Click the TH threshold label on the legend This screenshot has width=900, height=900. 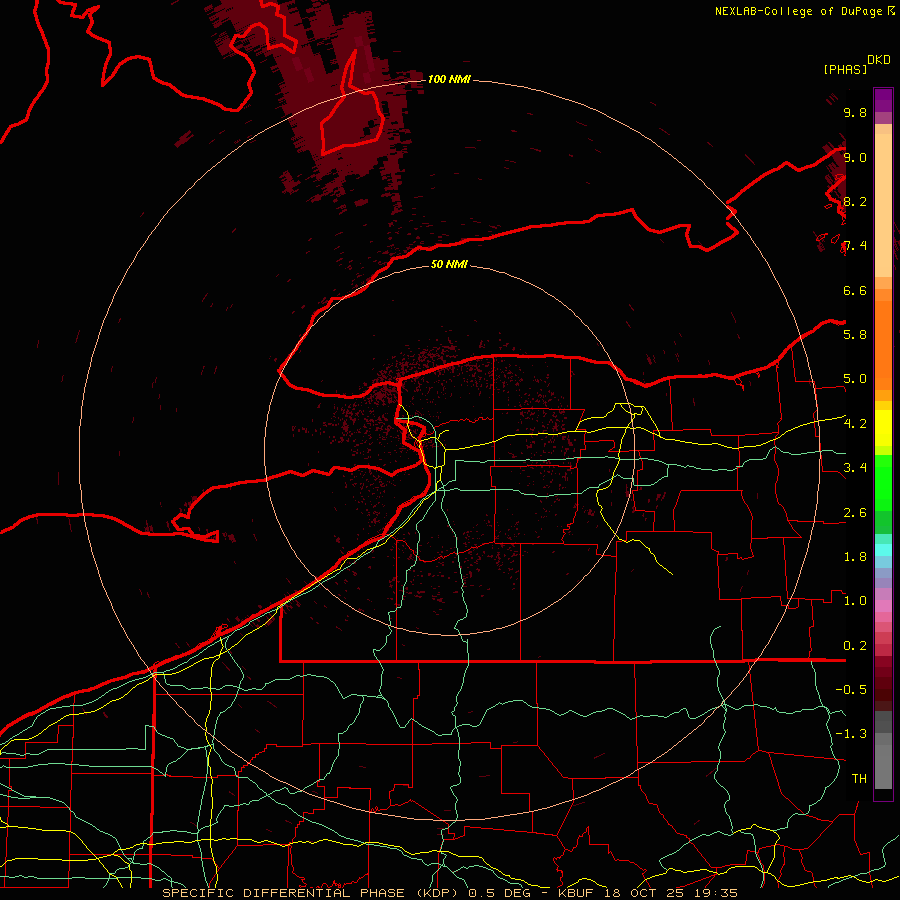[858, 778]
